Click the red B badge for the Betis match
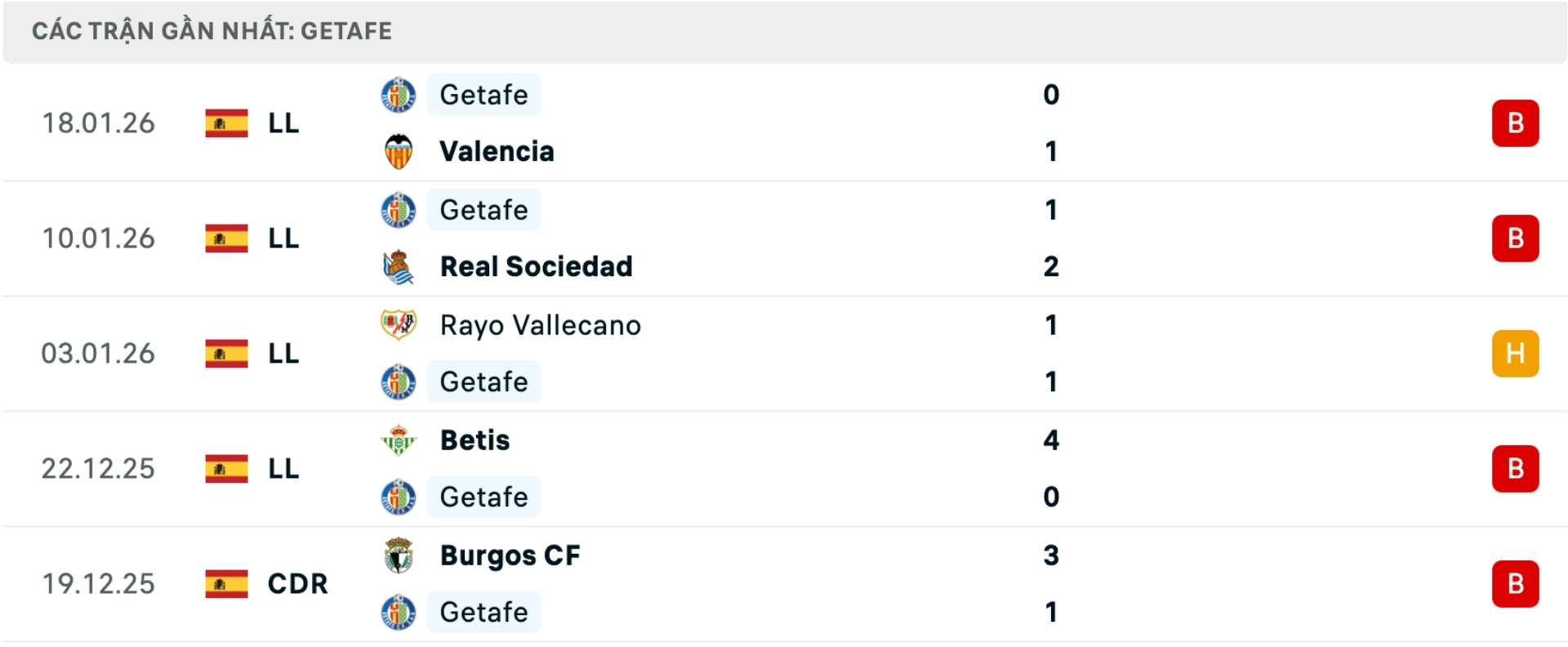Screen dimensions: 1568x647 point(1517,468)
